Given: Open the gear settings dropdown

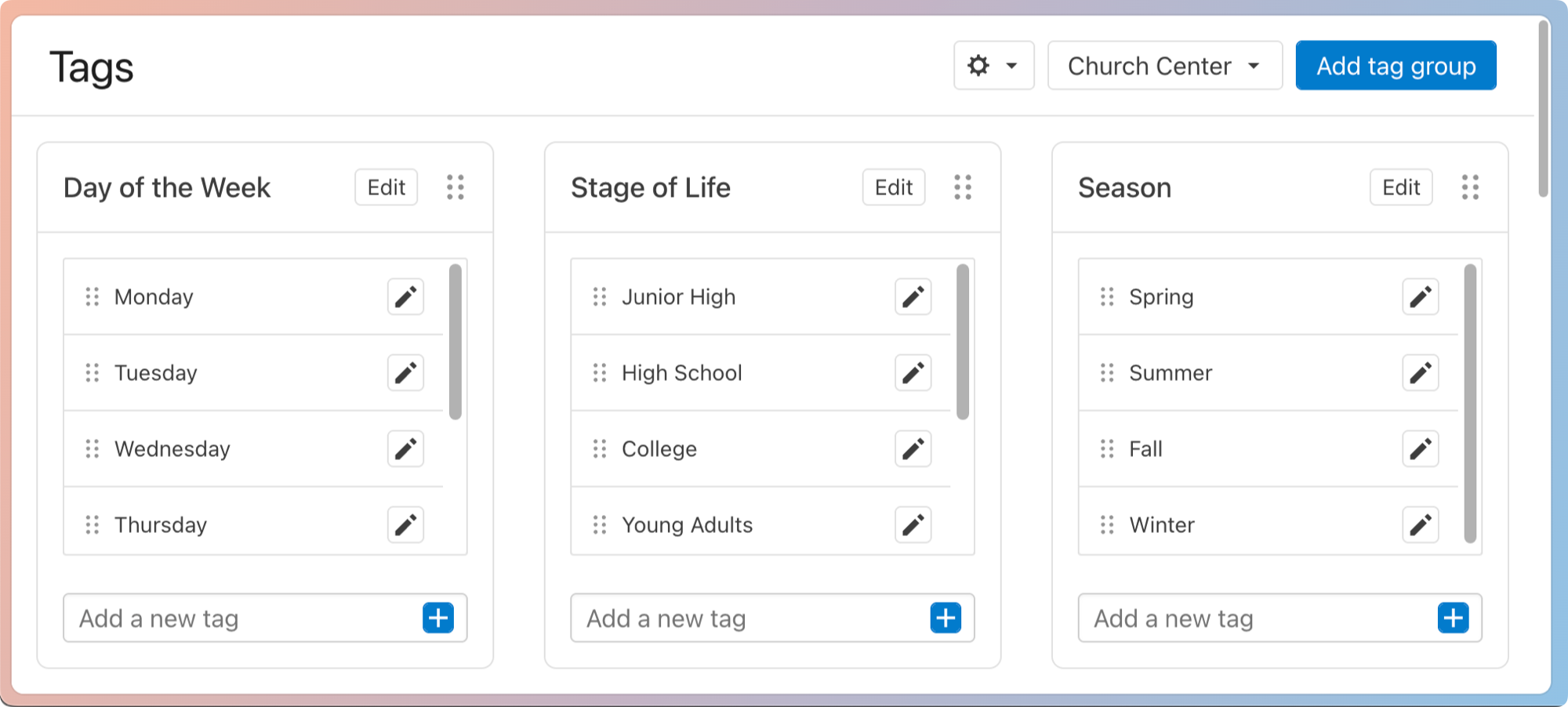Looking at the screenshot, I should click(993, 66).
